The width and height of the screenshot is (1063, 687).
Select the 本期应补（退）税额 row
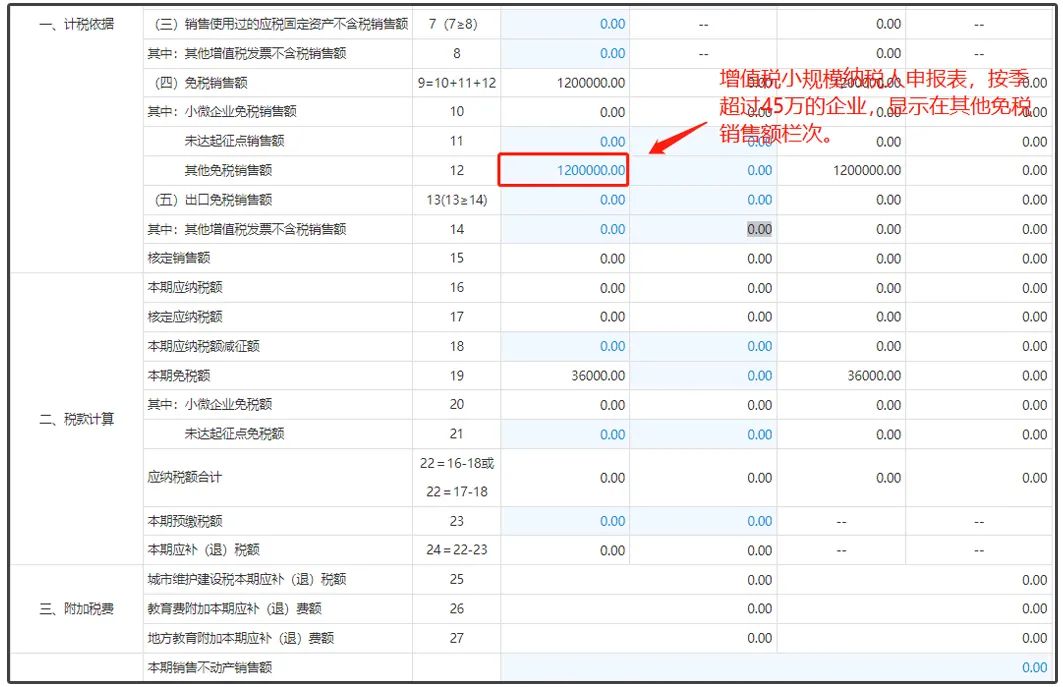(200, 549)
